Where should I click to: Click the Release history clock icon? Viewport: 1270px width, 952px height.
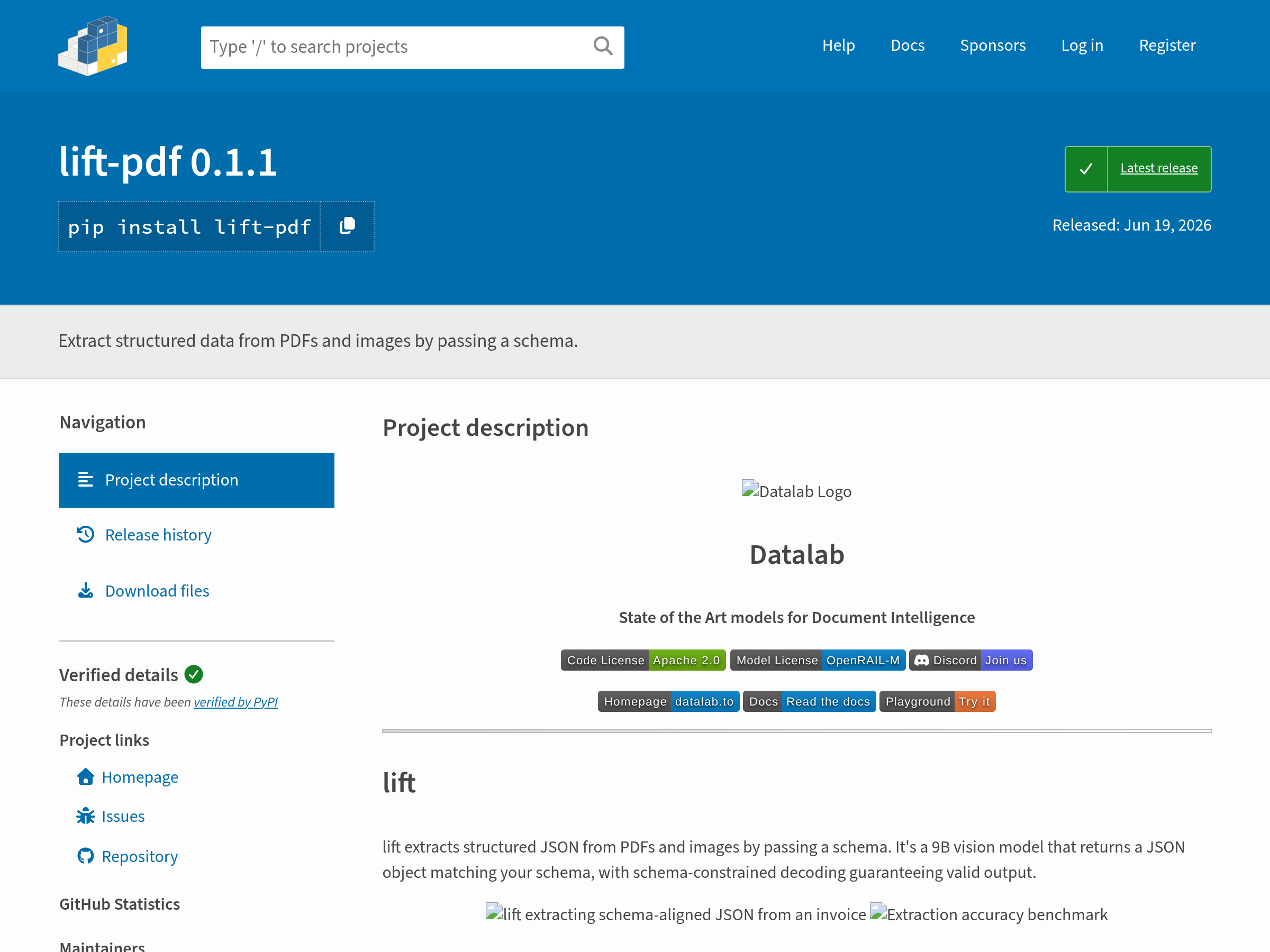tap(86, 534)
